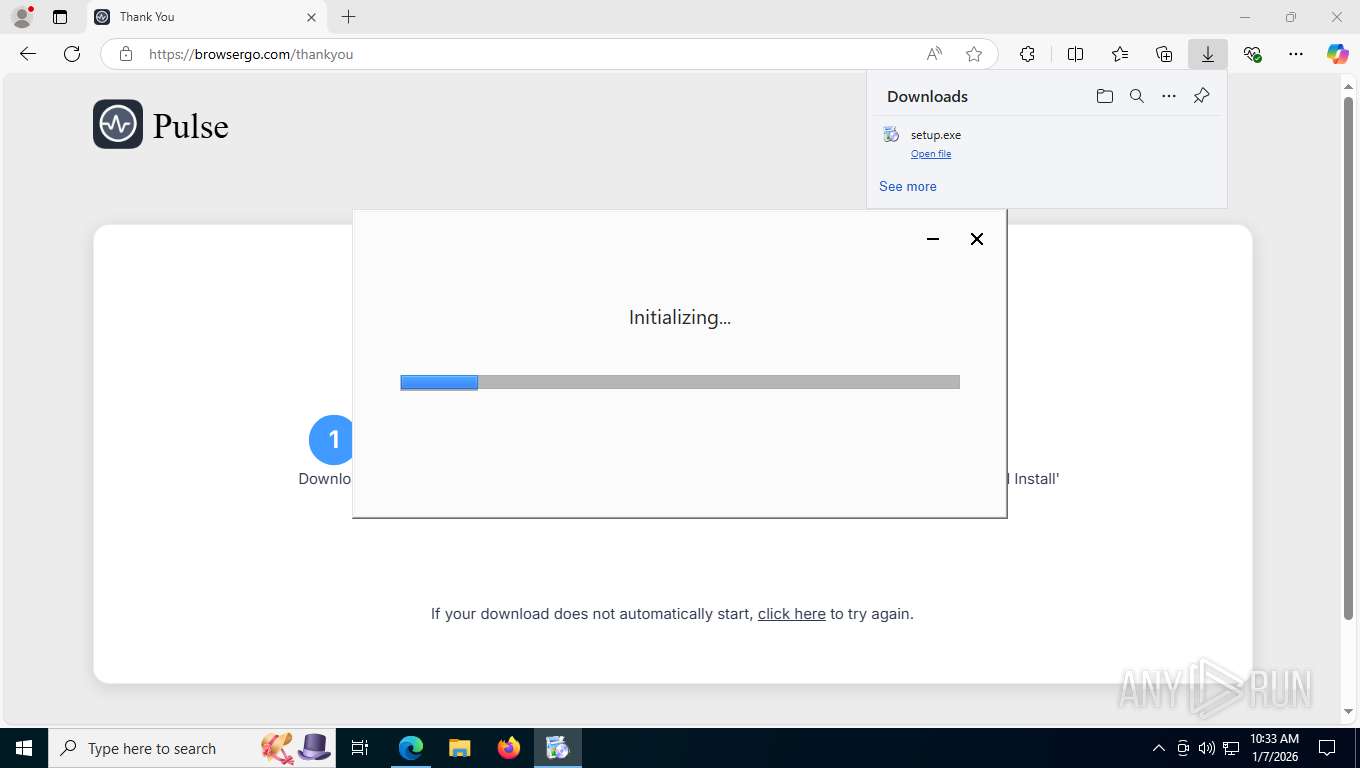Open Edge Settings and more menu
Viewport: 1360px width, 768px height.
[x=1296, y=54]
